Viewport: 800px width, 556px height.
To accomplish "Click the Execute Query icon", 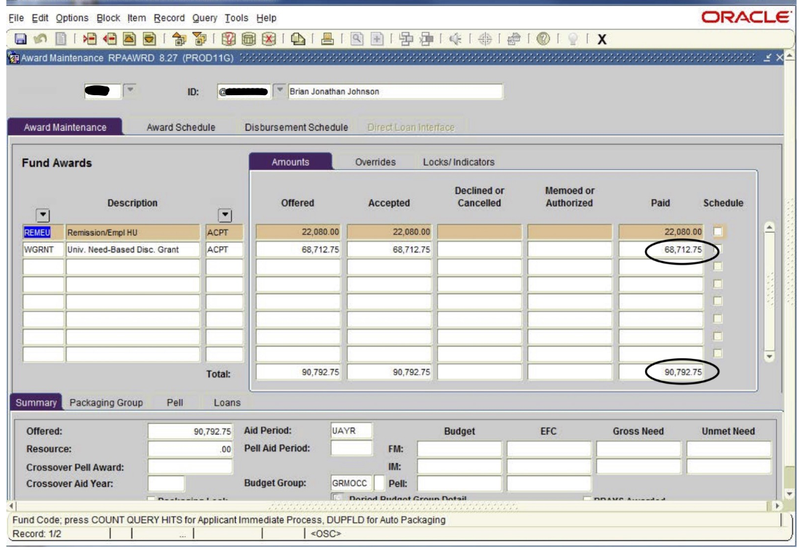I will [248, 39].
